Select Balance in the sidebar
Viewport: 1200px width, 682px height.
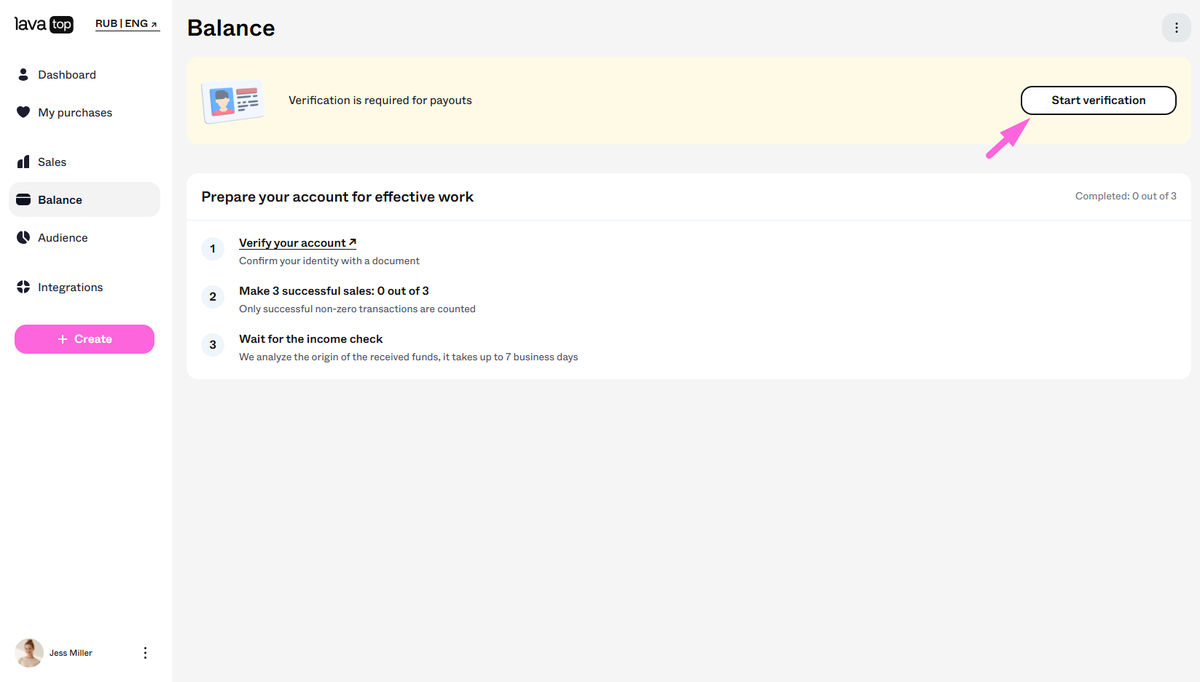pyautogui.click(x=84, y=200)
